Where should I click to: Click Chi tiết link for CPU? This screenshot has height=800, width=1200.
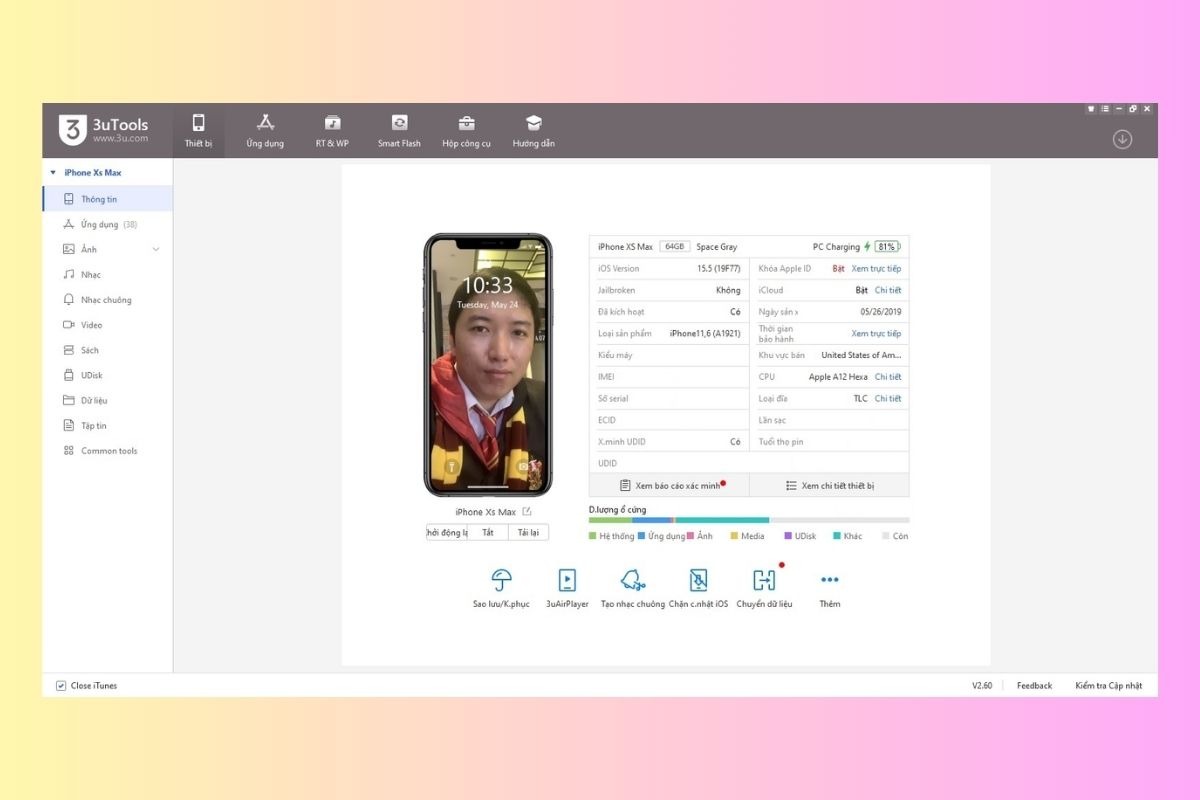click(888, 377)
